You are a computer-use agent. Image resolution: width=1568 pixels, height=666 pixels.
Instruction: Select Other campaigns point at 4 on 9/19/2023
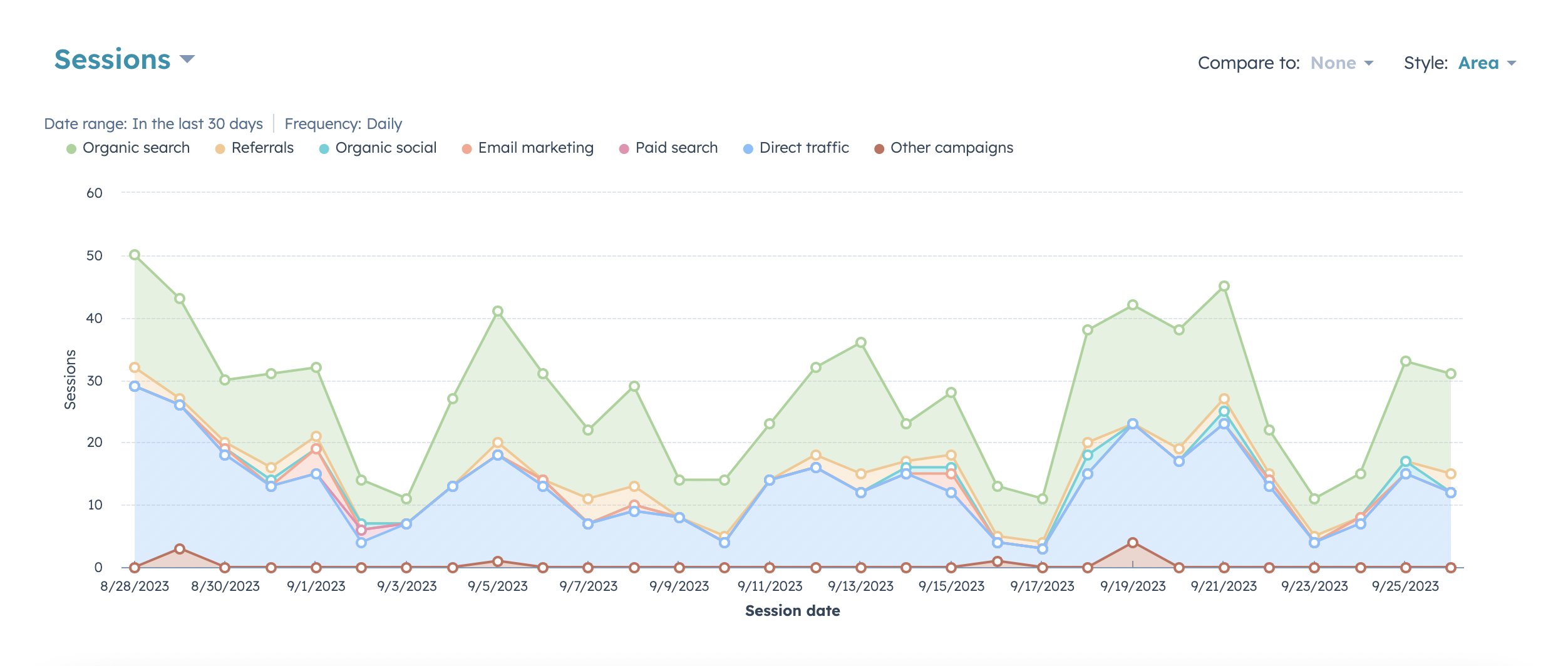point(1133,543)
